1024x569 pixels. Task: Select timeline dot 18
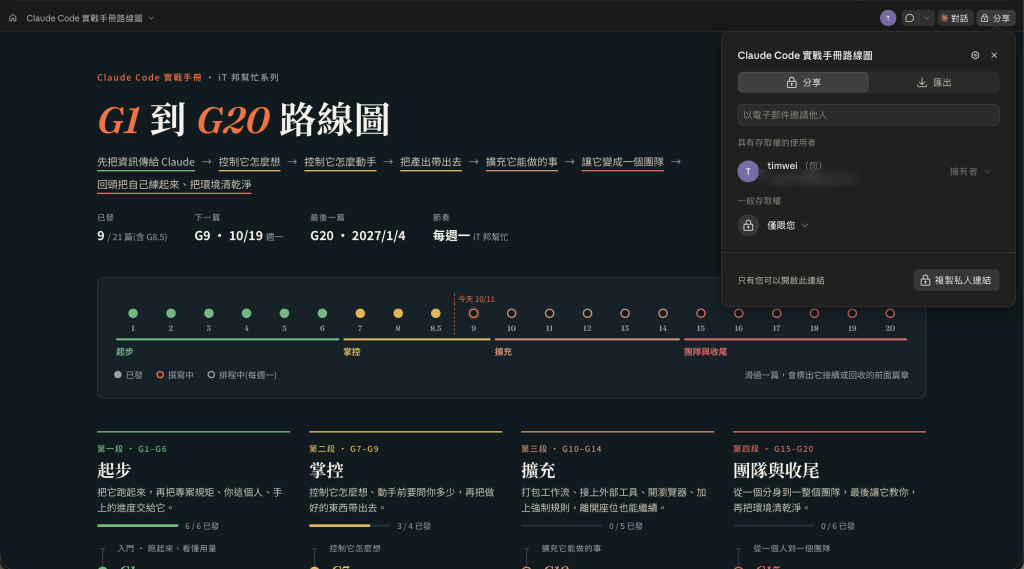click(x=814, y=314)
